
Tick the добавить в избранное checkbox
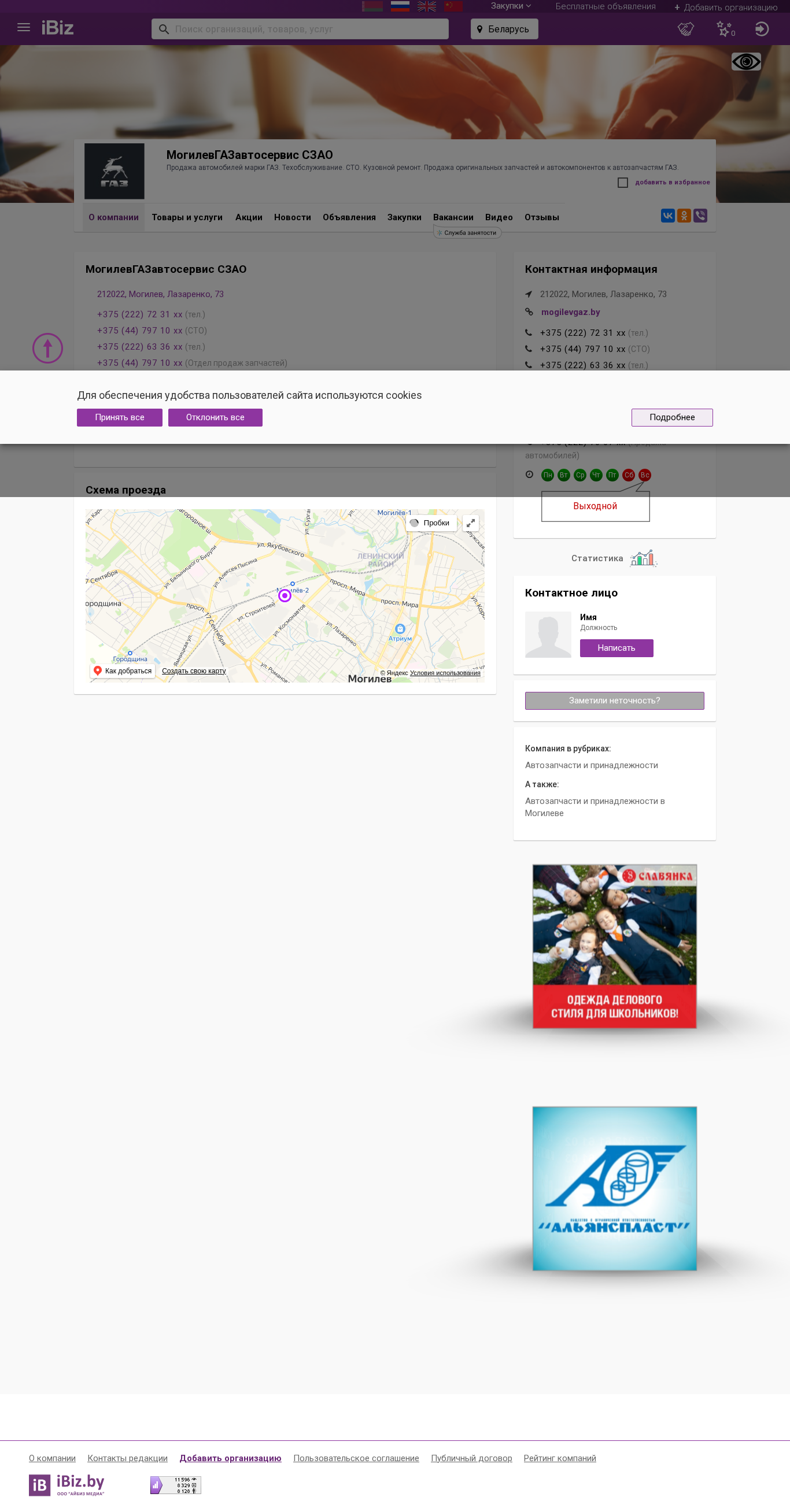(623, 183)
